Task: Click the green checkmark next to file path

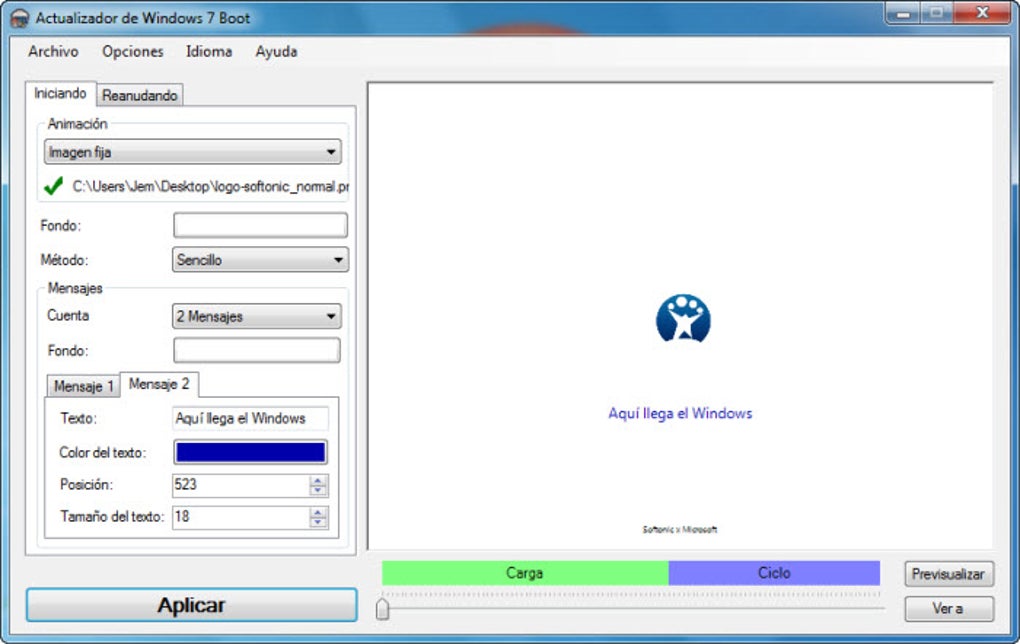Action: [53, 187]
